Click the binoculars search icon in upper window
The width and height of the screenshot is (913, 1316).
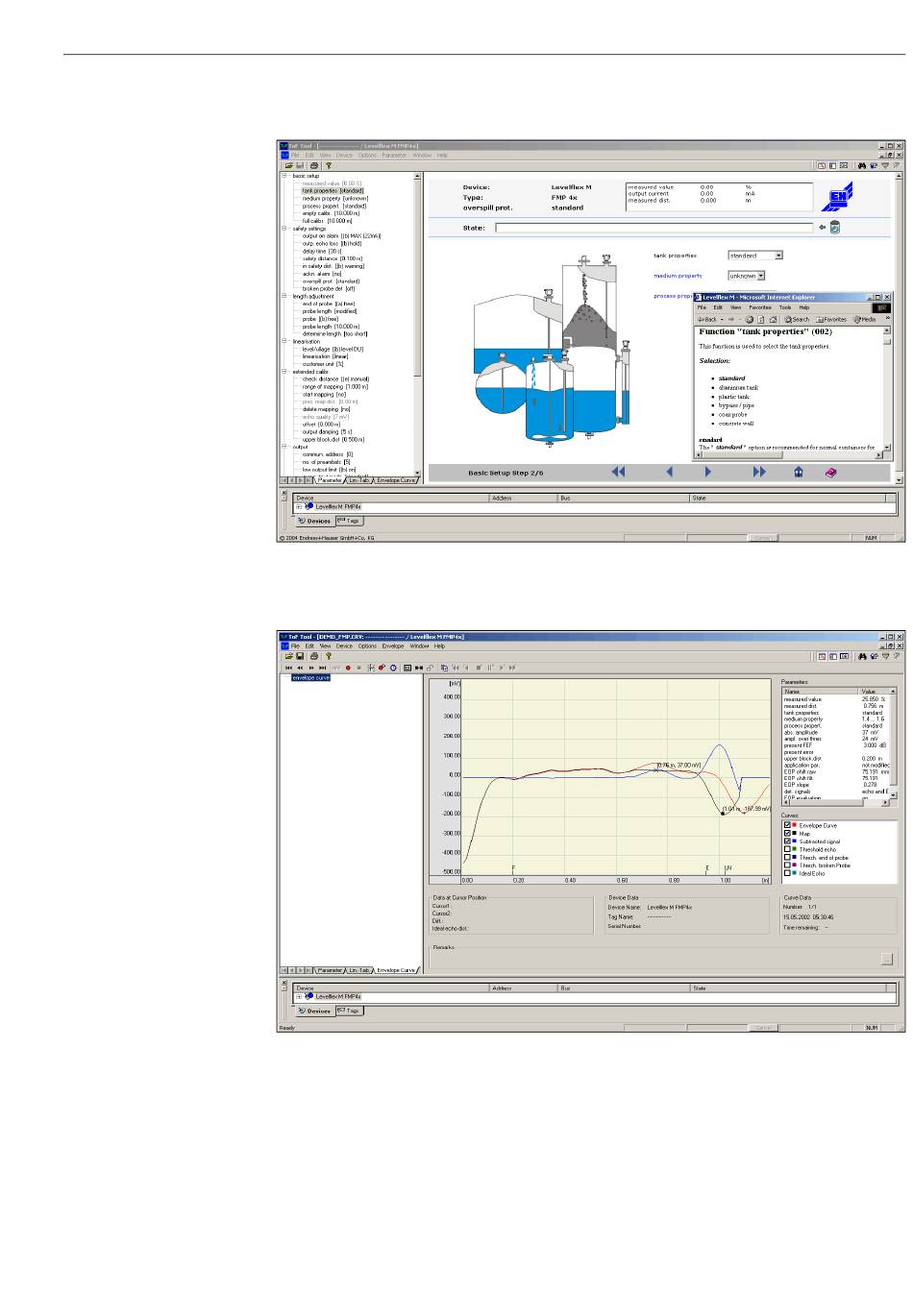(862, 165)
